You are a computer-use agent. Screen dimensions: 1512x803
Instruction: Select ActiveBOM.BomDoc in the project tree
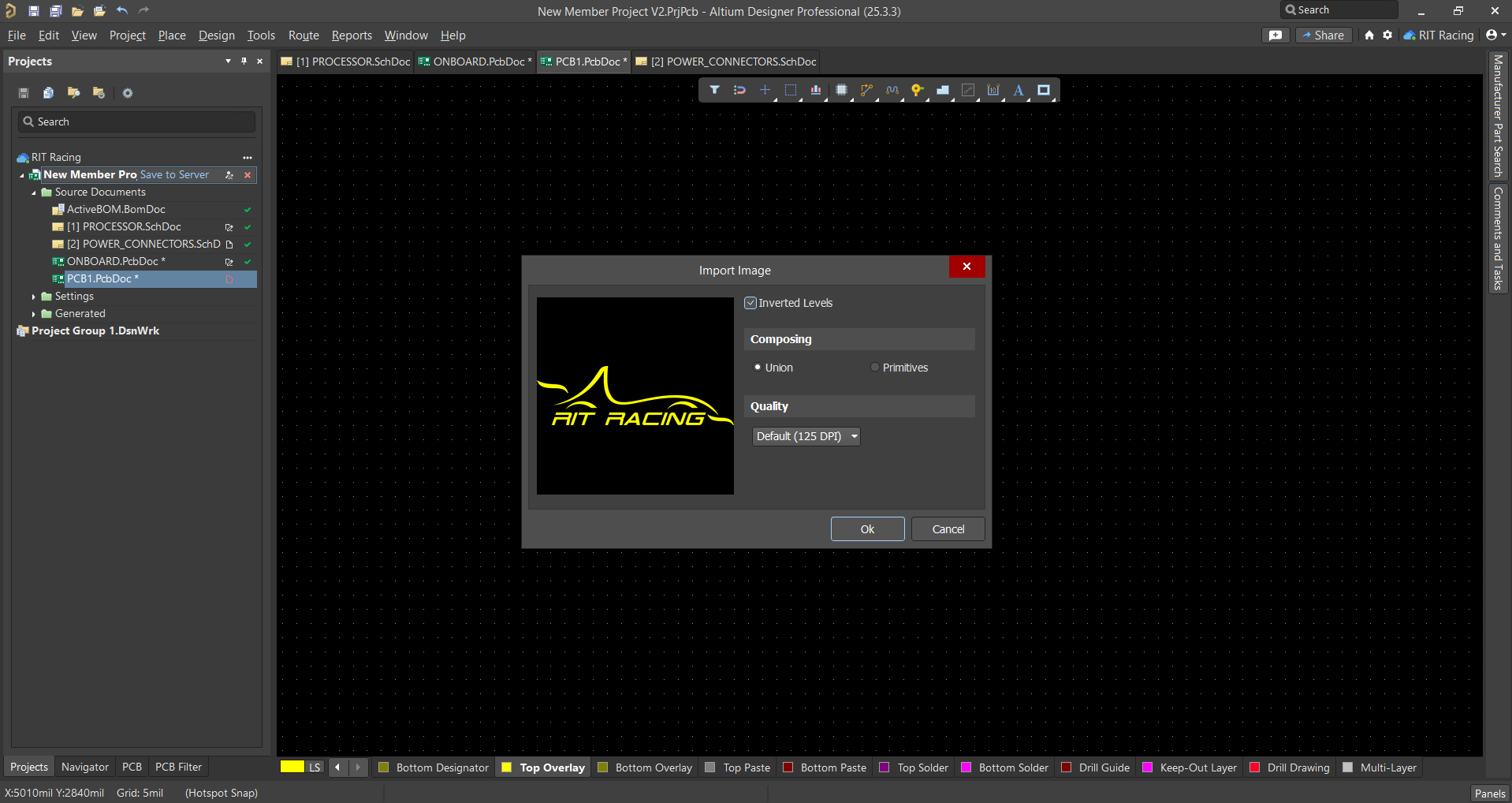[116, 210]
